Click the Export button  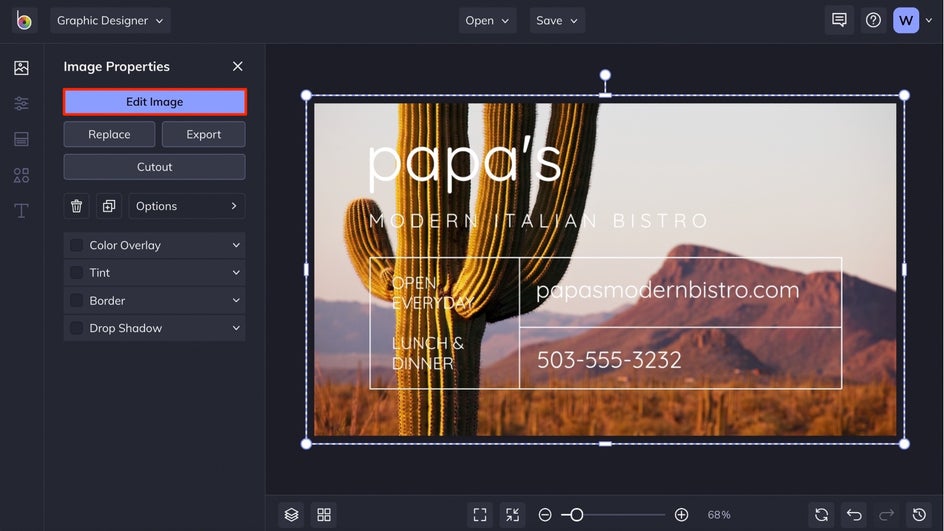(x=203, y=134)
